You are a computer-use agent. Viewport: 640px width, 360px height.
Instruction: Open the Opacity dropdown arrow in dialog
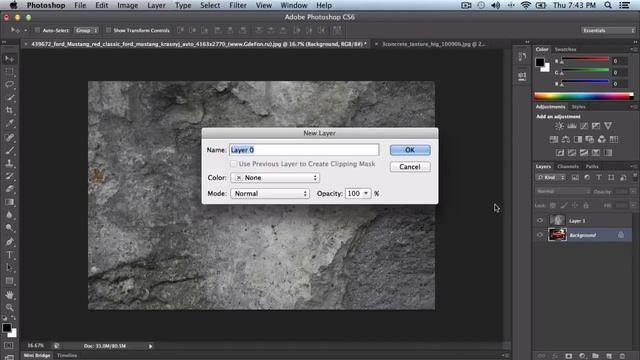(366, 193)
